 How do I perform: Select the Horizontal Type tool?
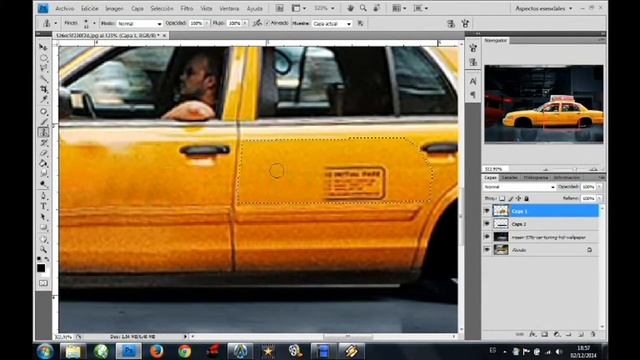click(43, 207)
